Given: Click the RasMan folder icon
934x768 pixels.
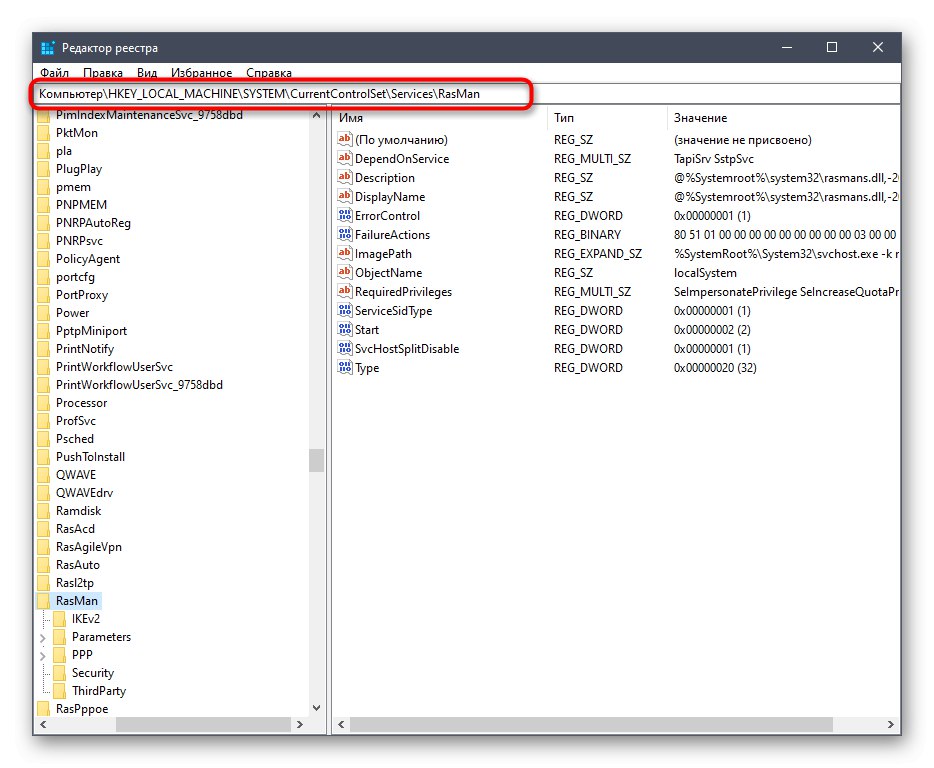Looking at the screenshot, I should (x=43, y=601).
